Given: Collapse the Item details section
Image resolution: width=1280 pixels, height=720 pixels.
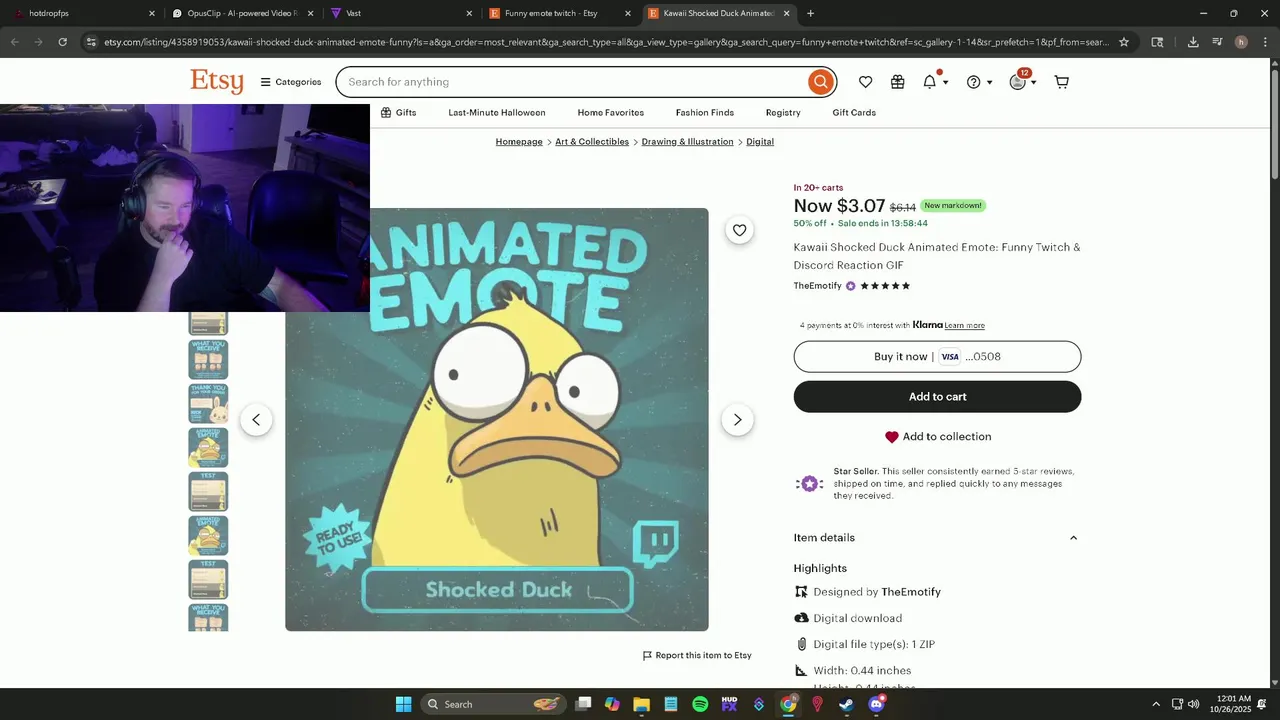Looking at the screenshot, I should point(937,538).
